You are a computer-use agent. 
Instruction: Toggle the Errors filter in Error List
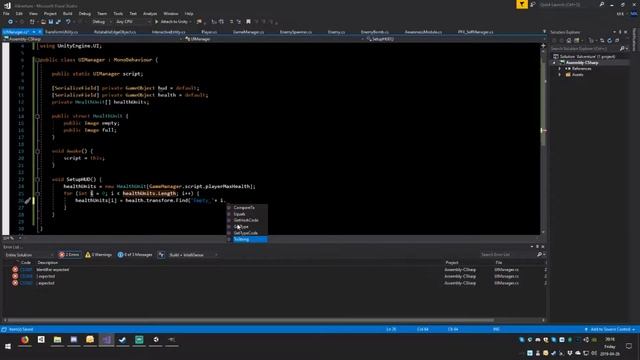(x=69, y=255)
